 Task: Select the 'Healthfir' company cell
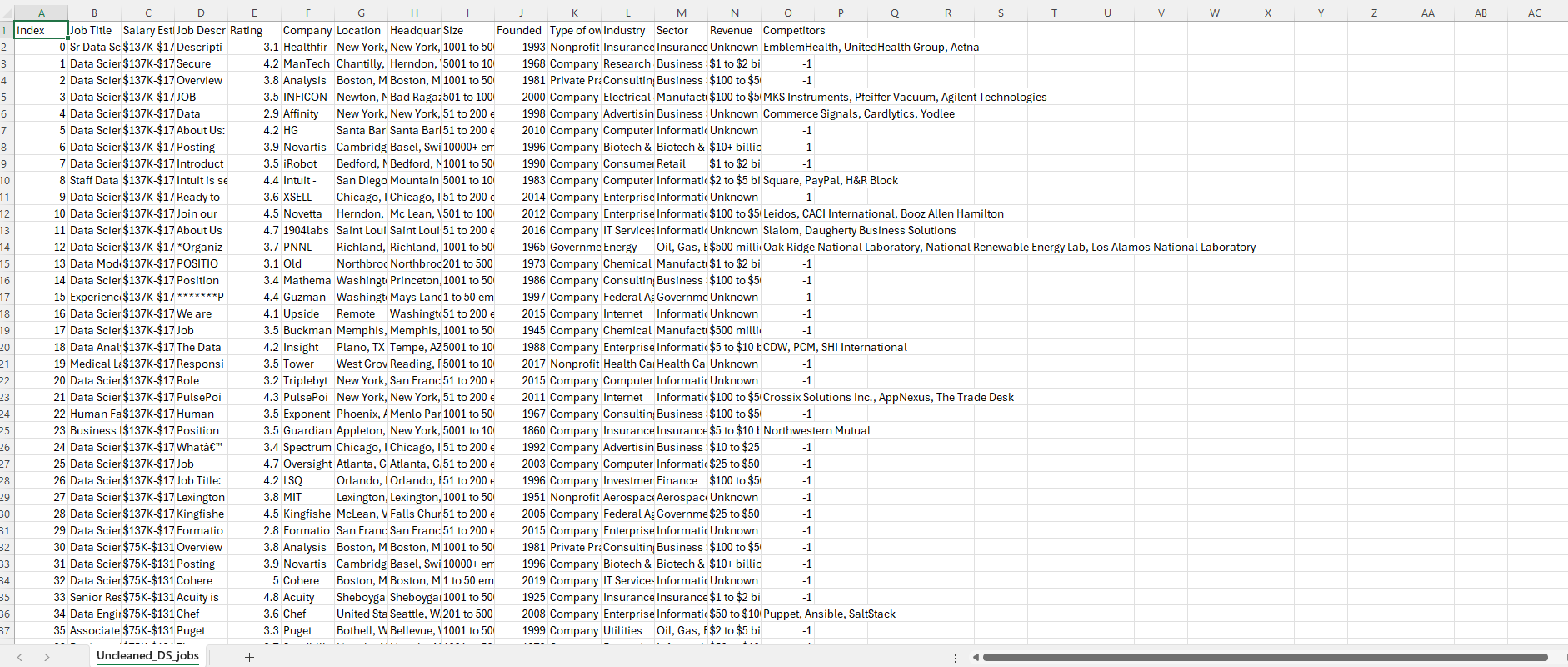pos(307,47)
